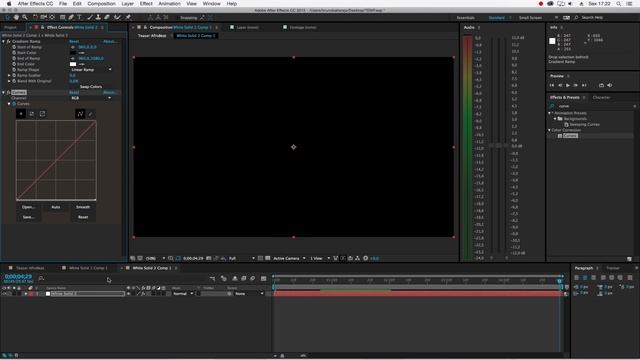Toggle loop option in Preview panel
The image size is (640, 360).
coord(601,85)
